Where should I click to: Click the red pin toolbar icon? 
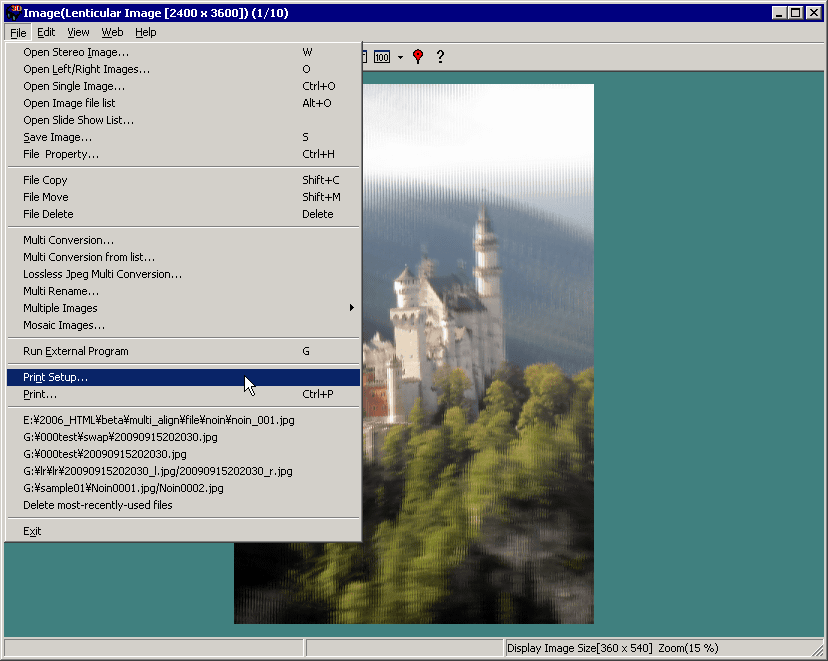(x=418, y=56)
